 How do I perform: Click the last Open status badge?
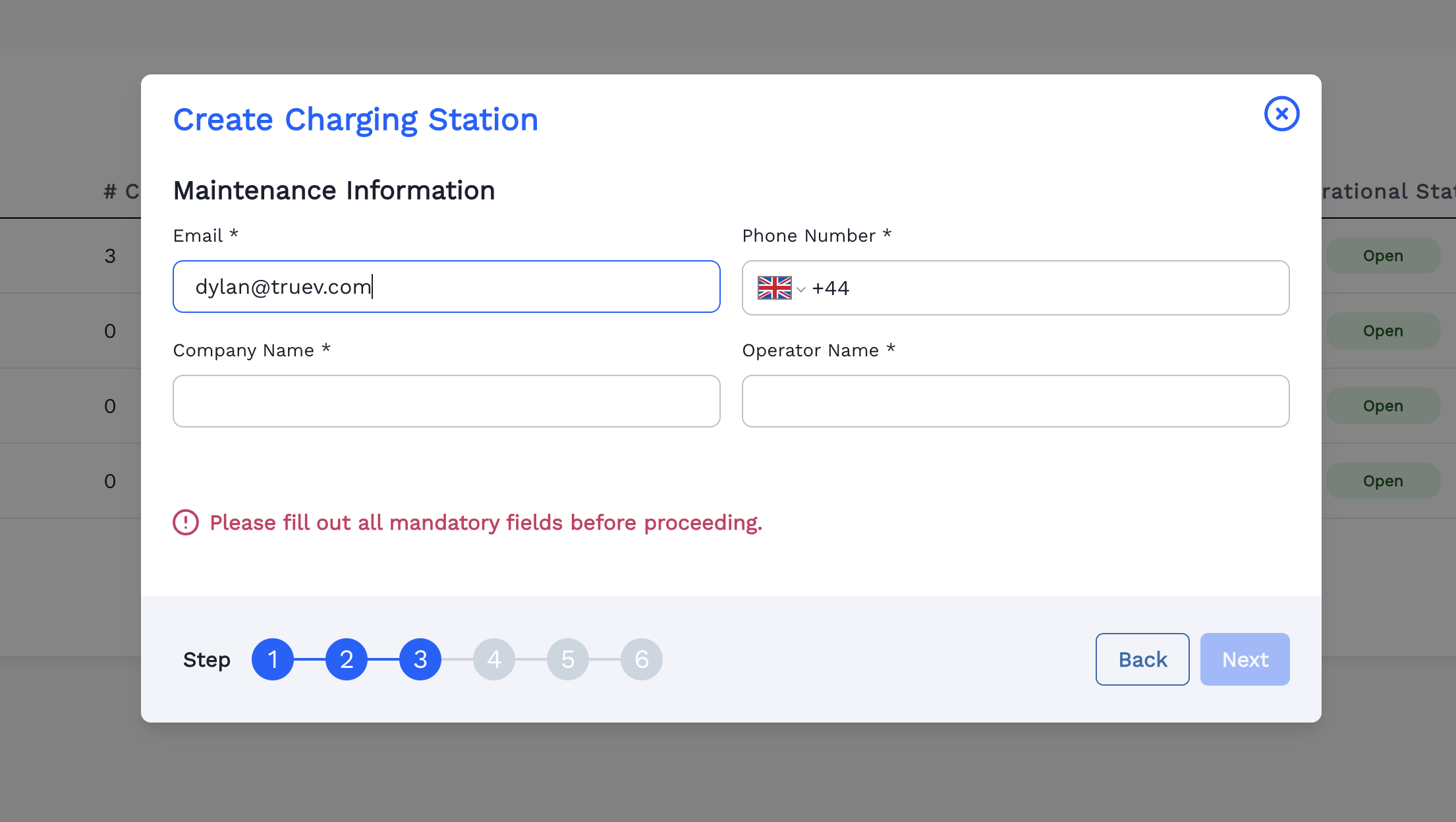1382,481
